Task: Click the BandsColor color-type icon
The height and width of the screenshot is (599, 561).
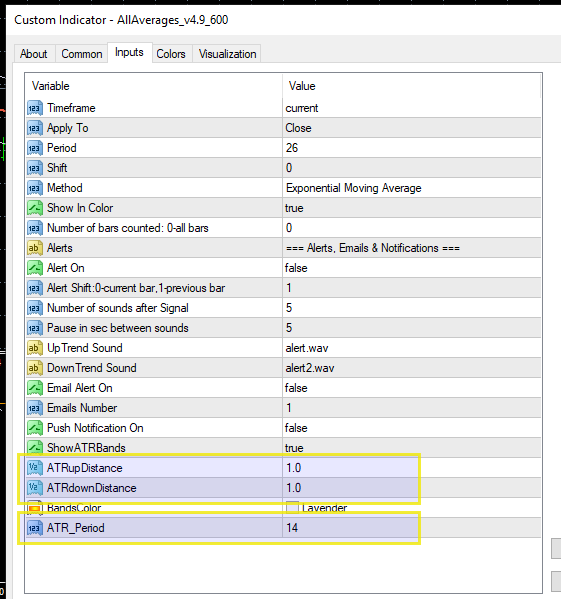Action: pyautogui.click(x=35, y=508)
